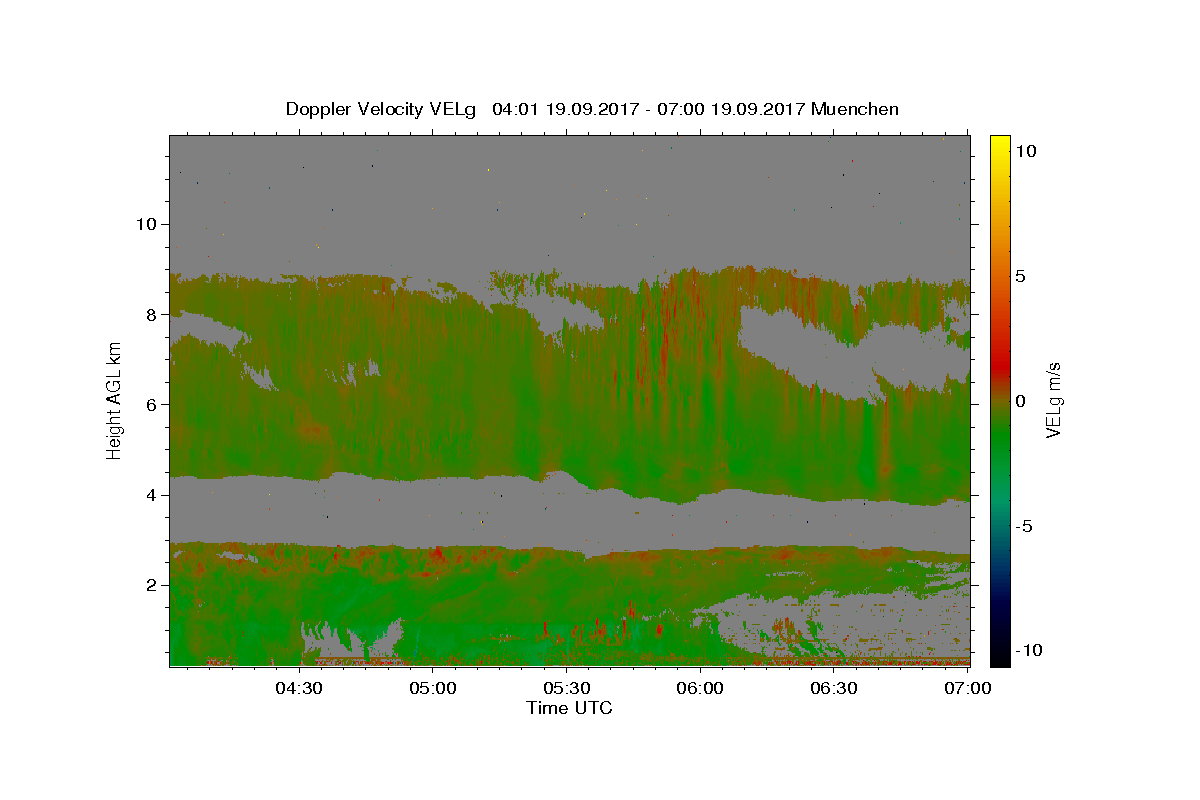Click the colorbar tick value -10
1200x800 pixels.
[1027, 650]
